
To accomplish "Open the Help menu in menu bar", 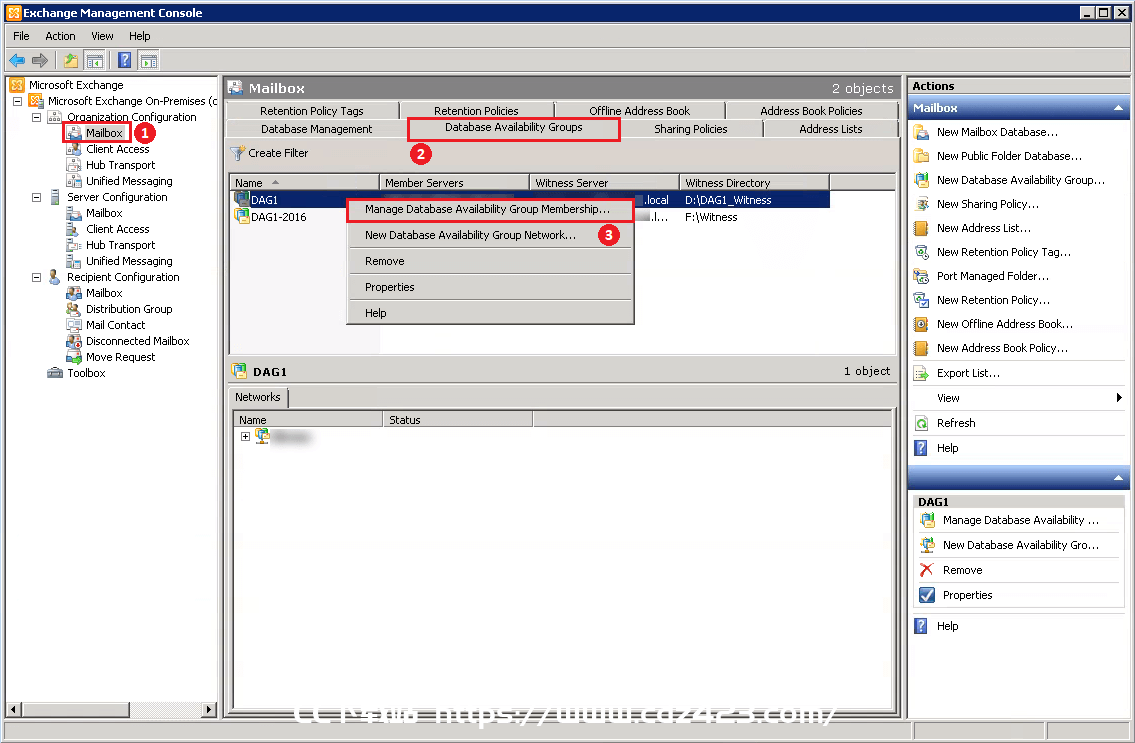I will (140, 36).
